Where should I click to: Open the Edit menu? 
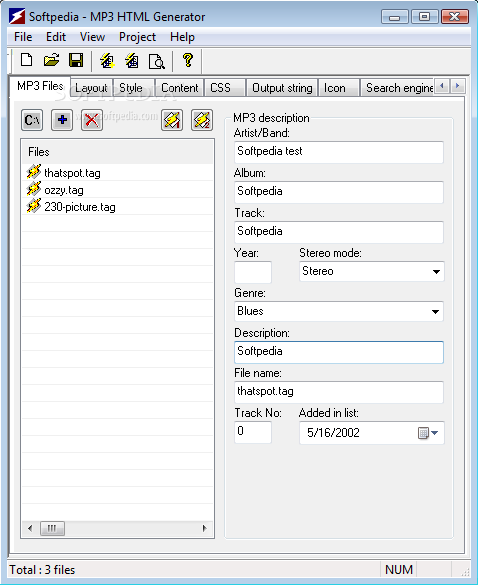tap(56, 37)
